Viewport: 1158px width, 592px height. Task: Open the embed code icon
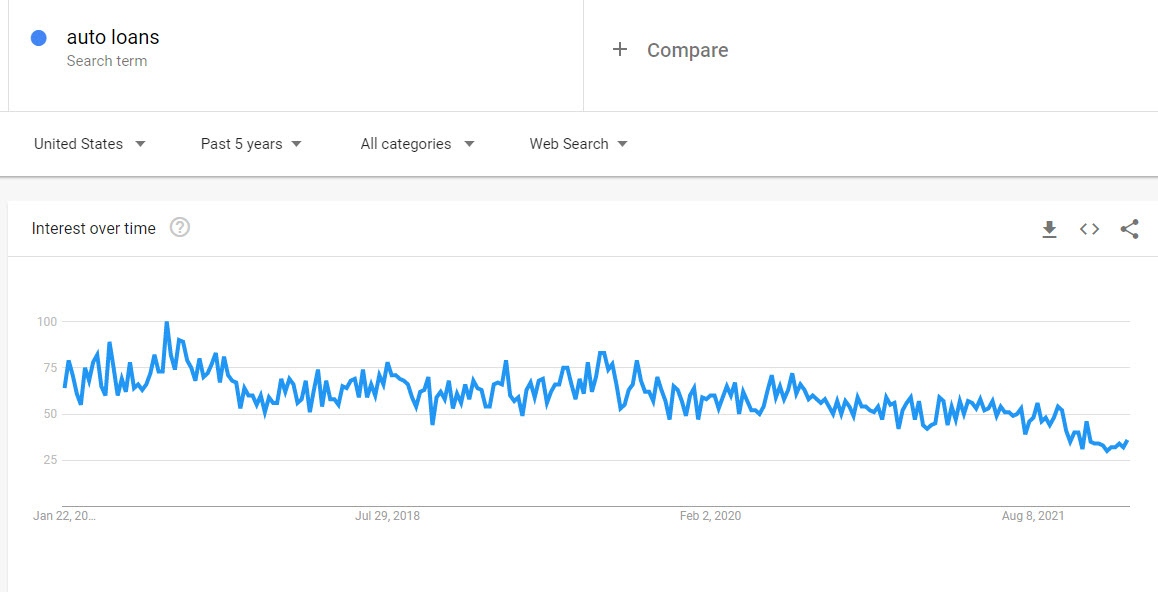coord(1089,230)
